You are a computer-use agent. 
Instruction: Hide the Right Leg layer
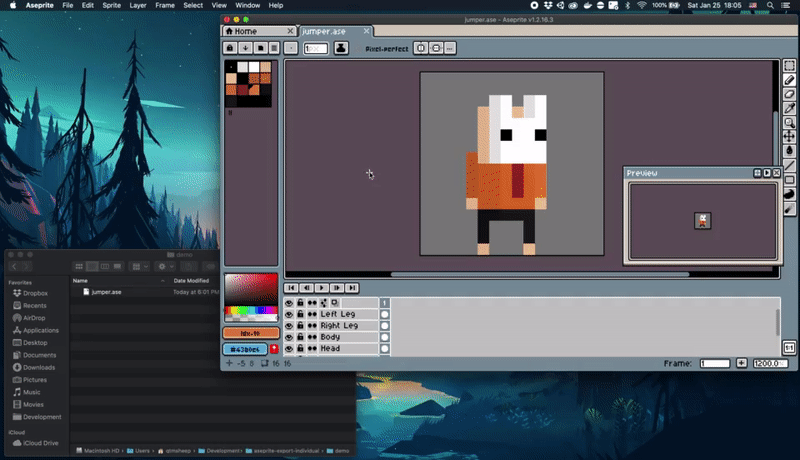(x=289, y=325)
